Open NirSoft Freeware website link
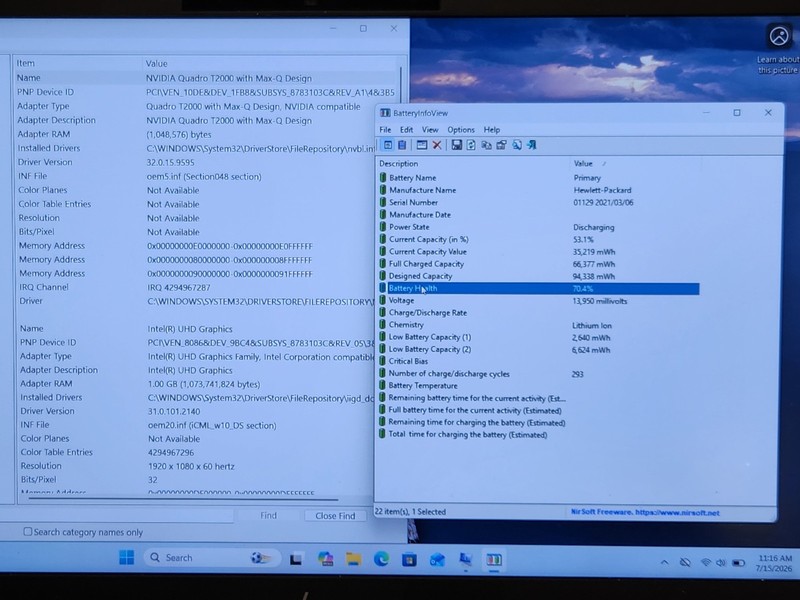 645,512
